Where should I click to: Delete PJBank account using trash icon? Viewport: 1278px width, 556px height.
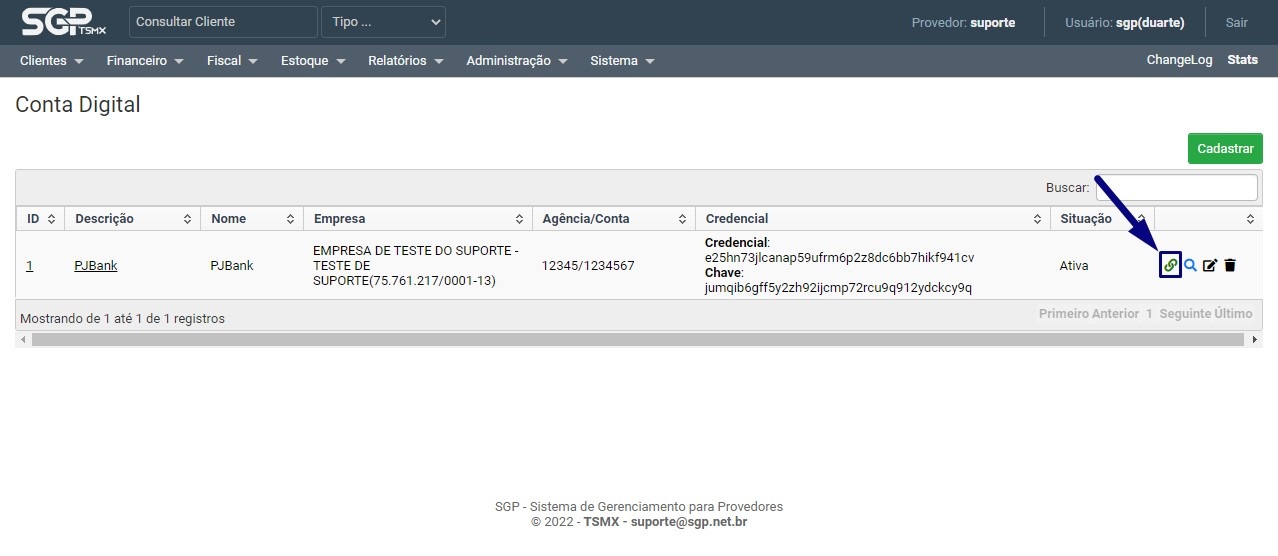1230,265
